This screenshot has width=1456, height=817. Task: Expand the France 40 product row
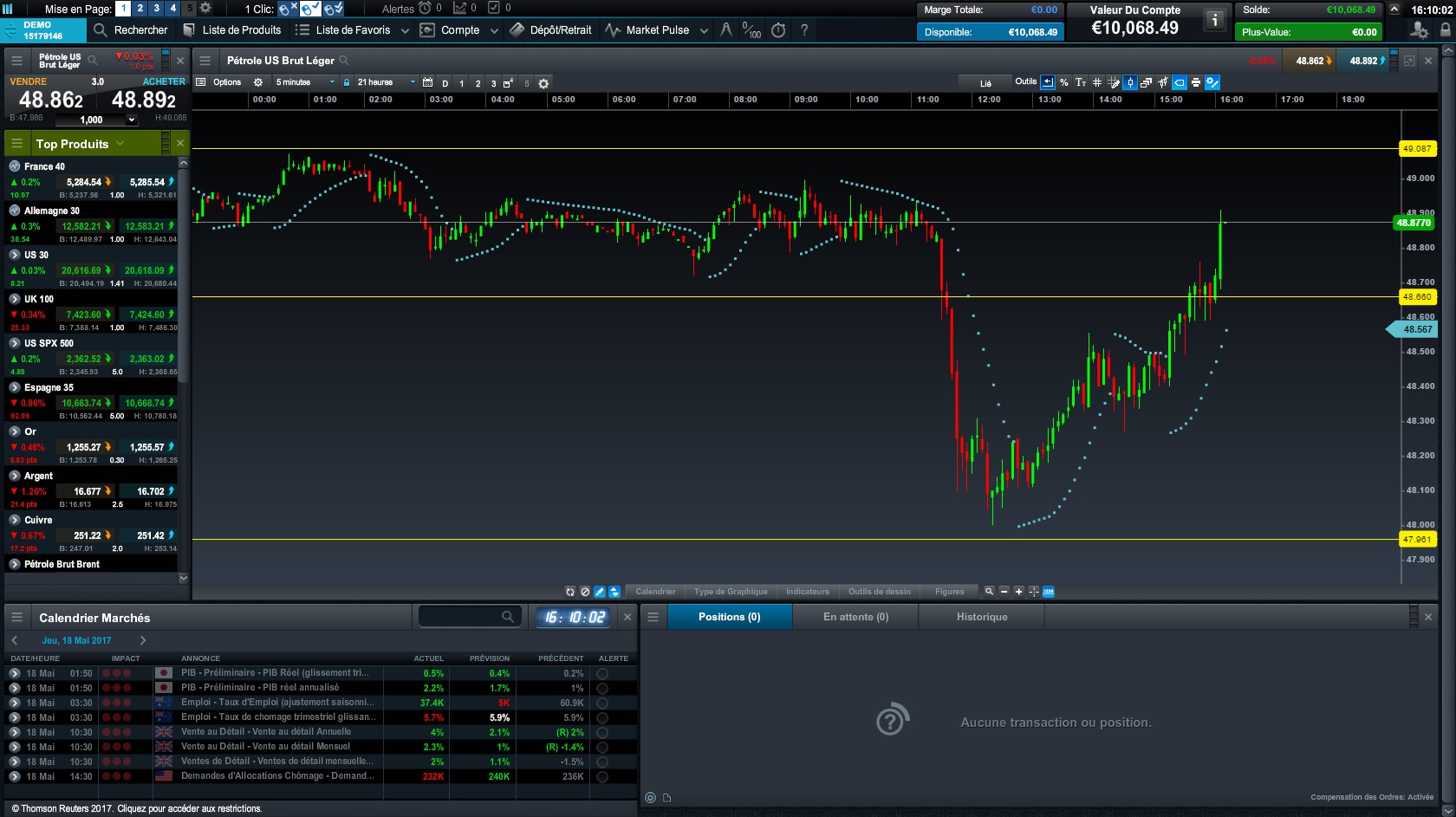15,166
